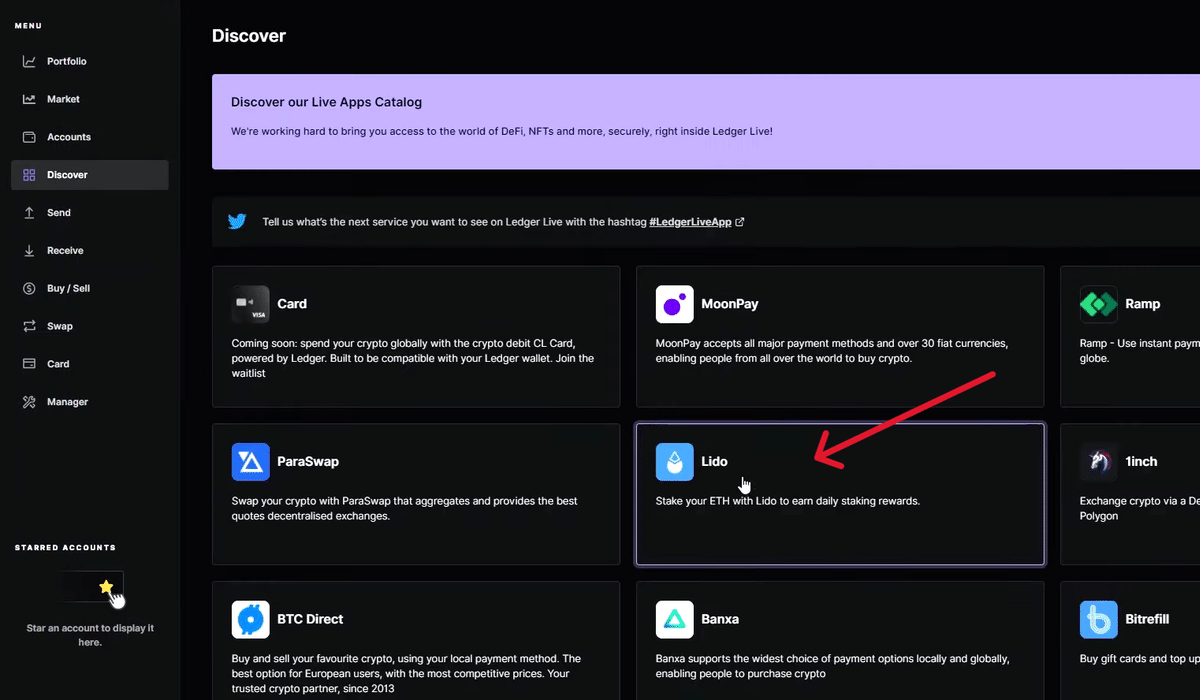Open the #LedgerLiveApp hashtag link
The height and width of the screenshot is (700, 1200).
pyautogui.click(x=691, y=222)
